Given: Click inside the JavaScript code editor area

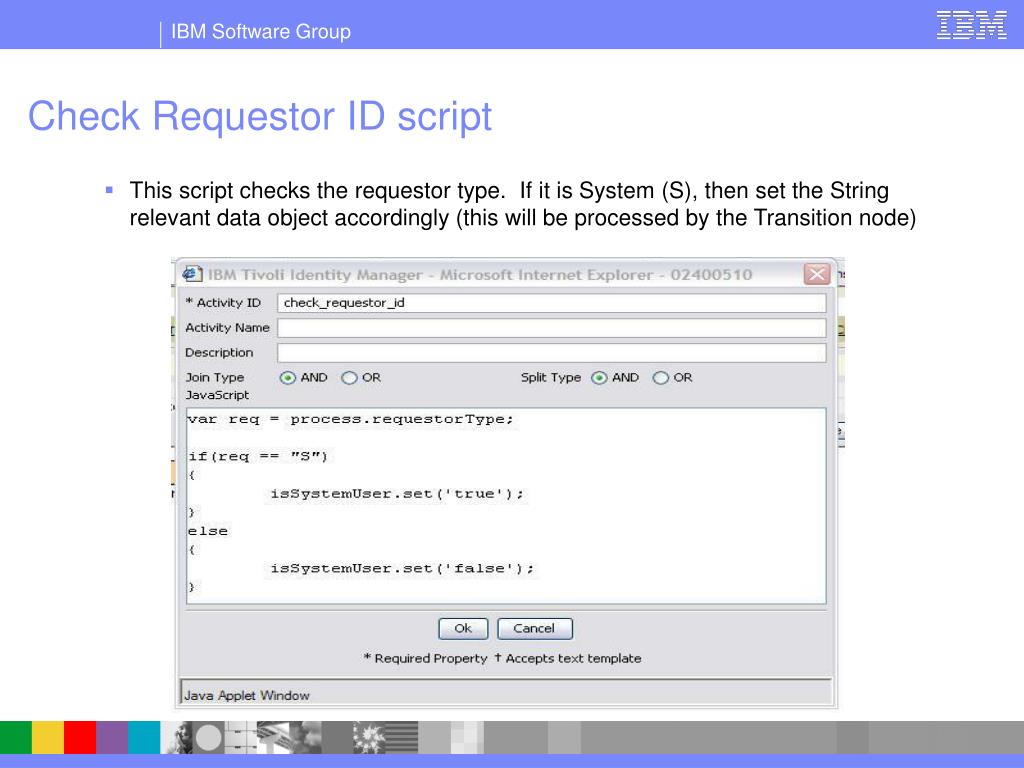Looking at the screenshot, I should (x=506, y=505).
